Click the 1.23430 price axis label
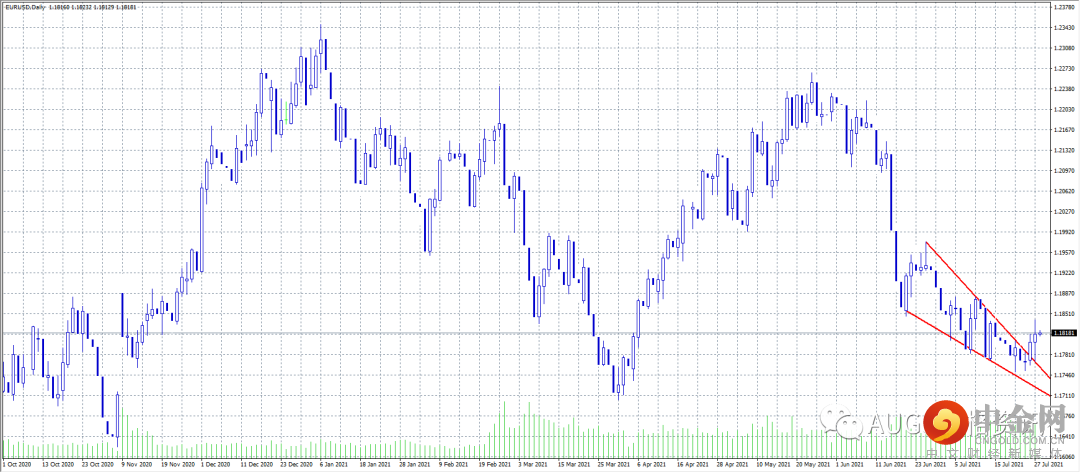 (x=1063, y=28)
